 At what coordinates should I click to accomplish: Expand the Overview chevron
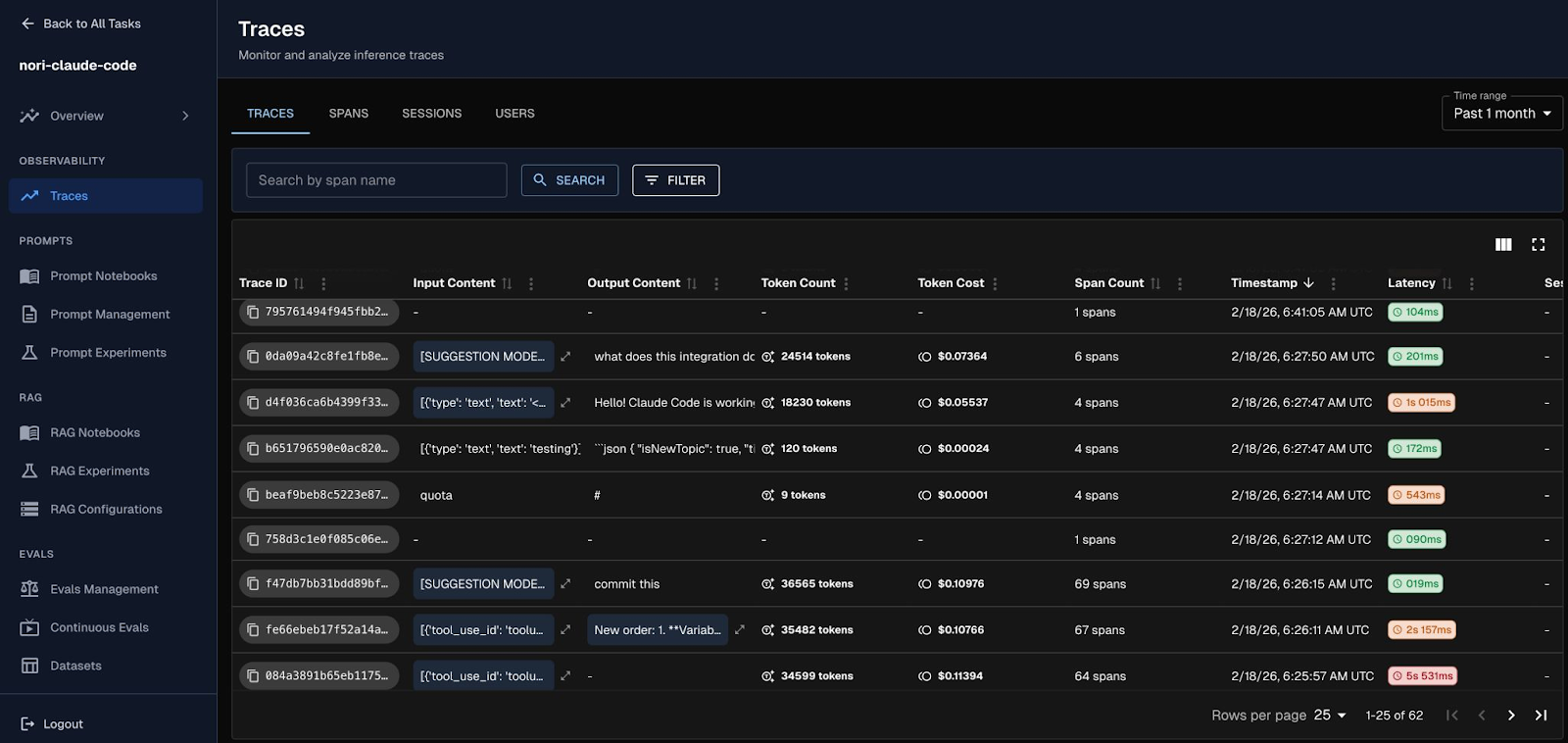point(185,116)
